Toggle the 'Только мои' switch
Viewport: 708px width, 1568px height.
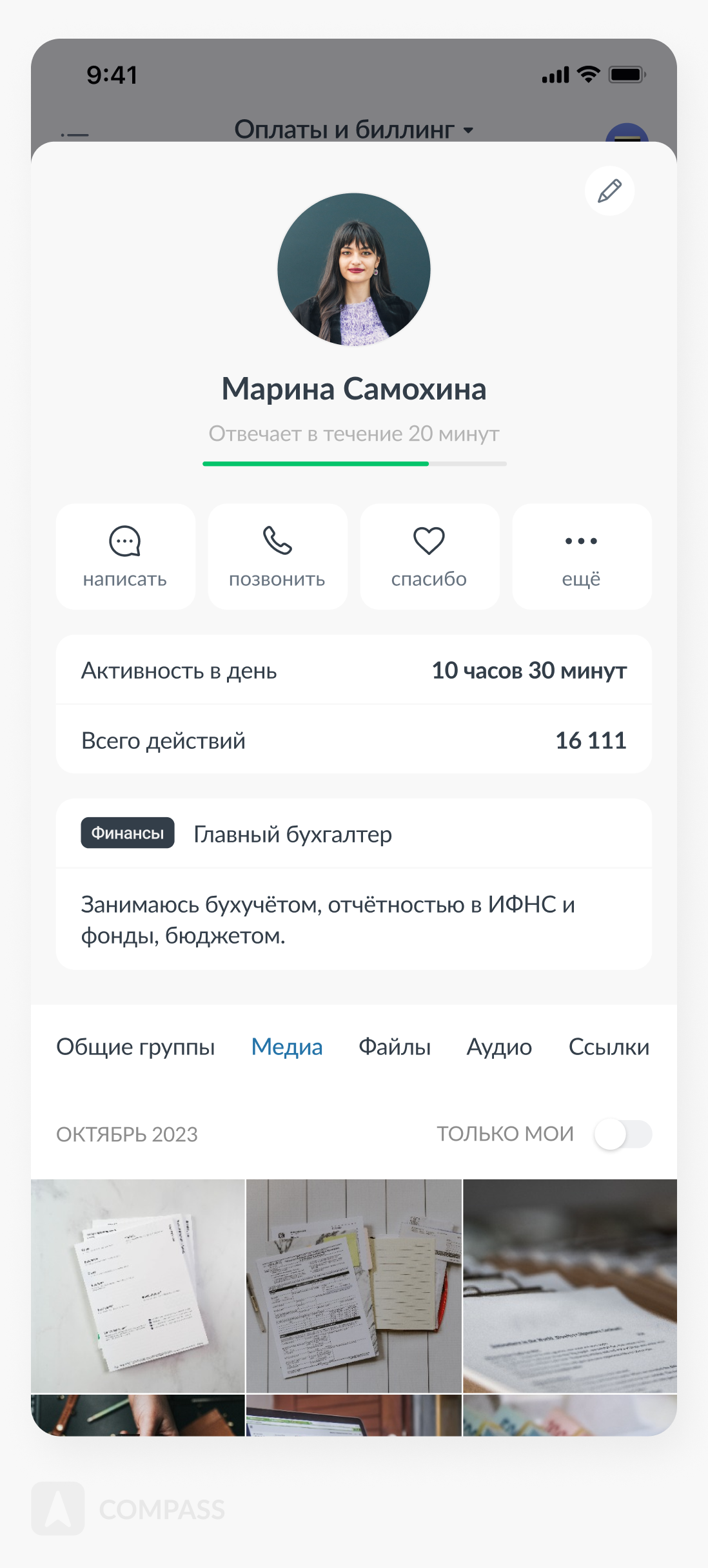(622, 1134)
